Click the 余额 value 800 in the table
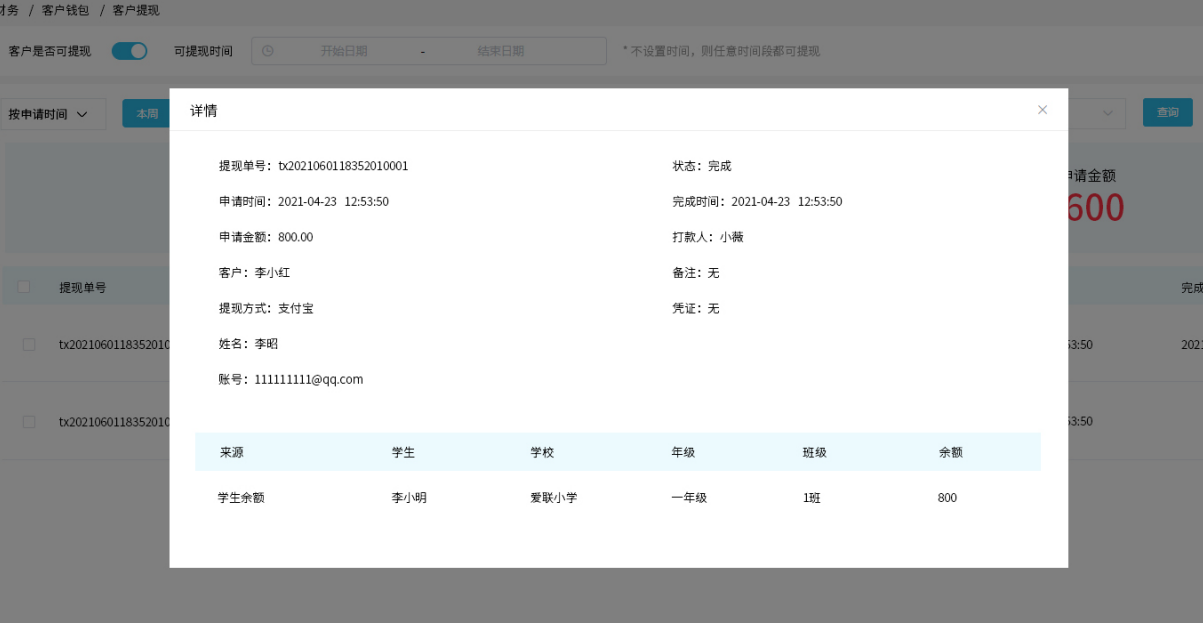This screenshot has height=623, width=1203. click(x=947, y=498)
